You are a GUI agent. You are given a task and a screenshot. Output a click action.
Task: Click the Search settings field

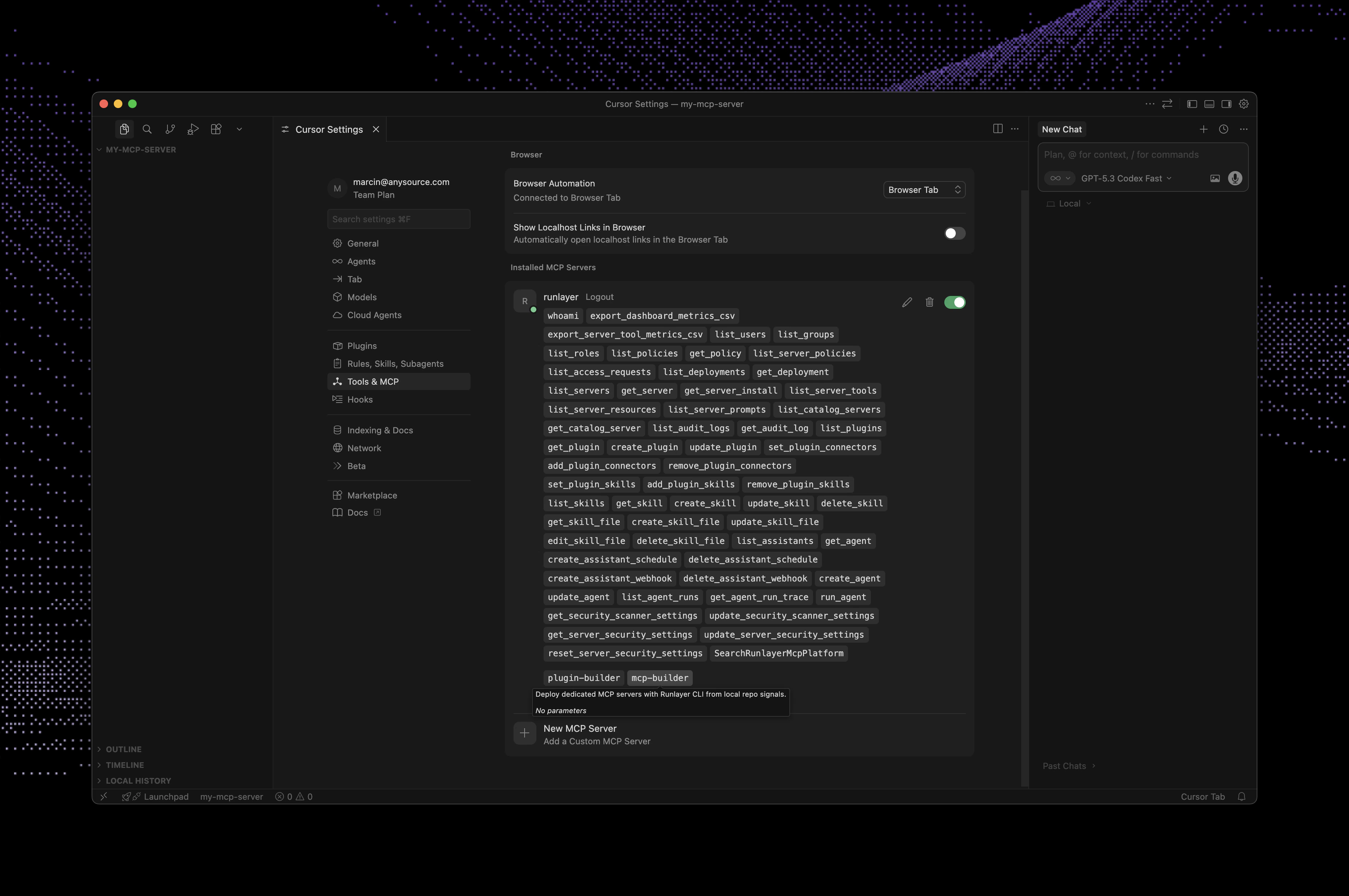coord(399,219)
